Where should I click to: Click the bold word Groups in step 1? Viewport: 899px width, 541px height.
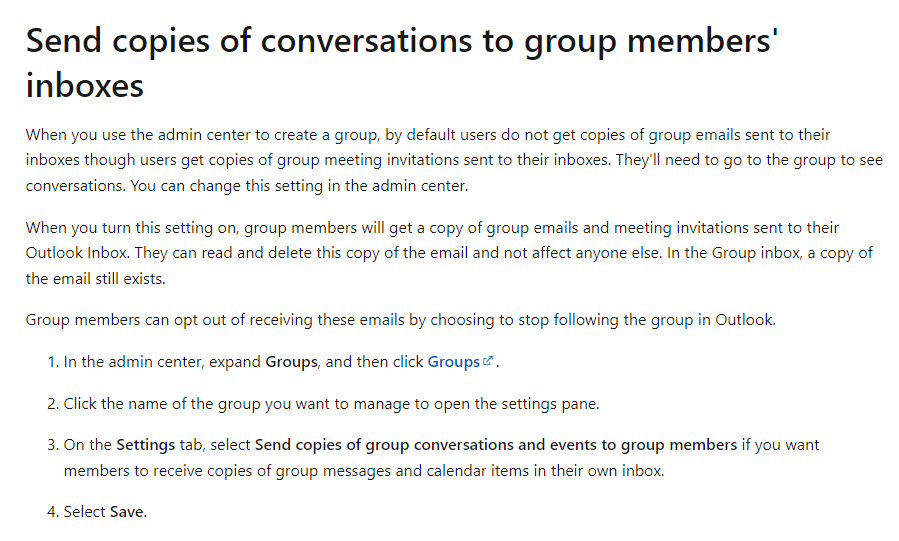pyautogui.click(x=291, y=362)
